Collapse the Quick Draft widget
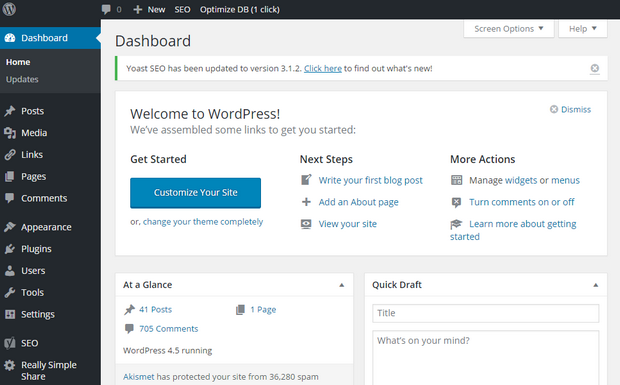Image resolution: width=620 pixels, height=385 pixels. [595, 285]
